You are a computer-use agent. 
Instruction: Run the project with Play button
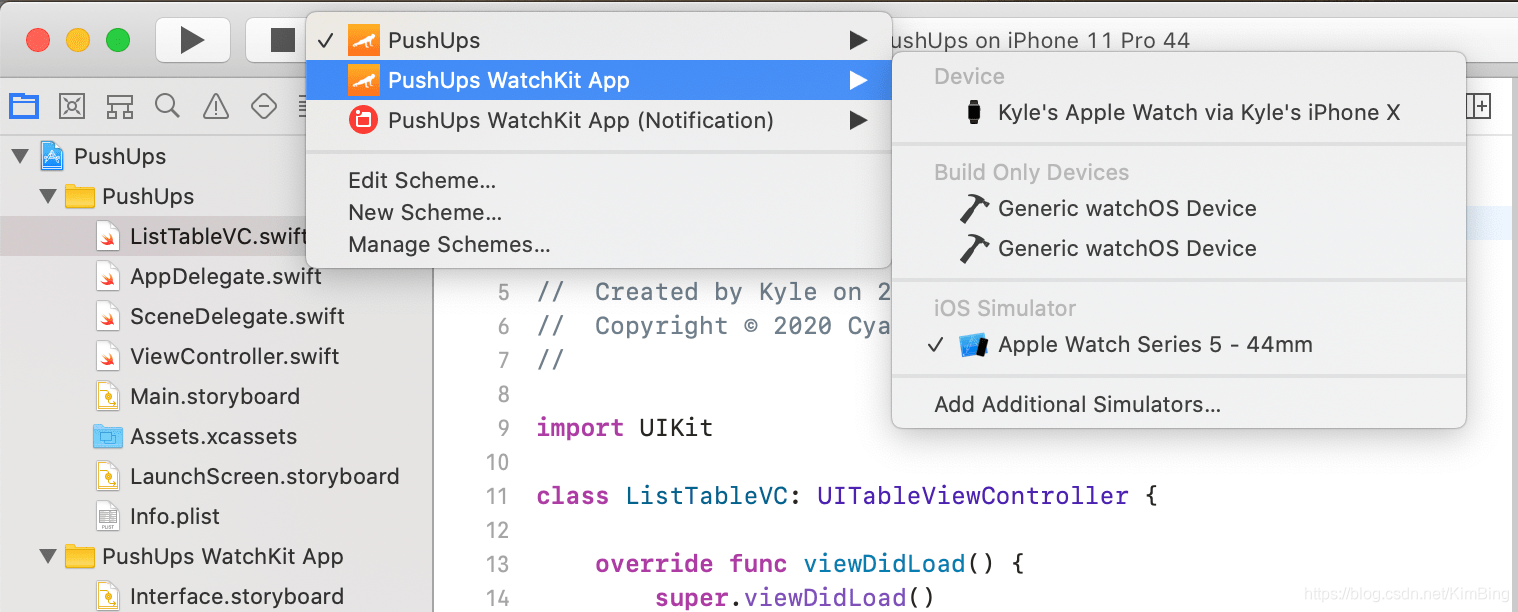pyautogui.click(x=192, y=40)
